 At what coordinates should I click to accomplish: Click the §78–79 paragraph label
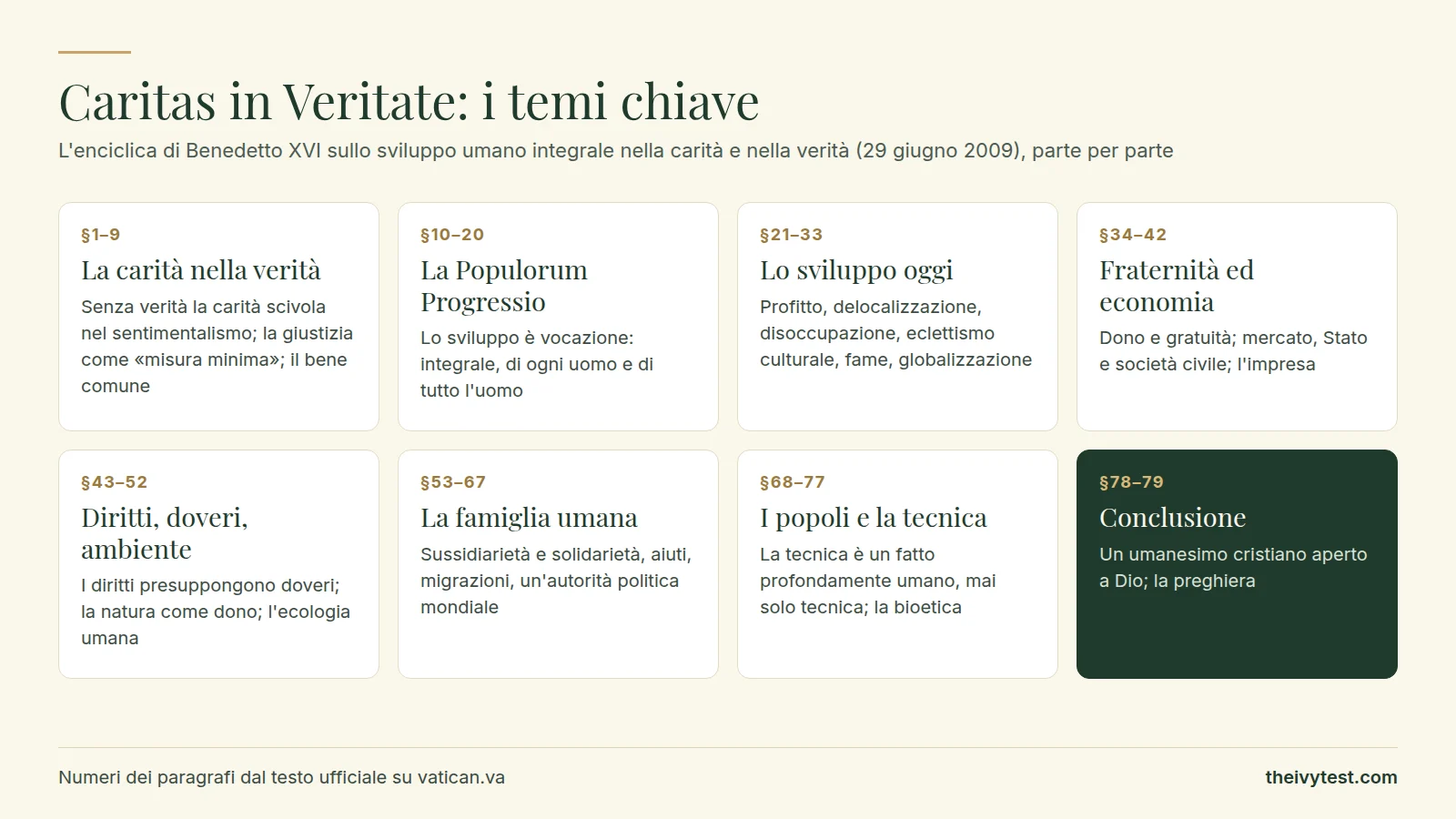click(x=1132, y=482)
